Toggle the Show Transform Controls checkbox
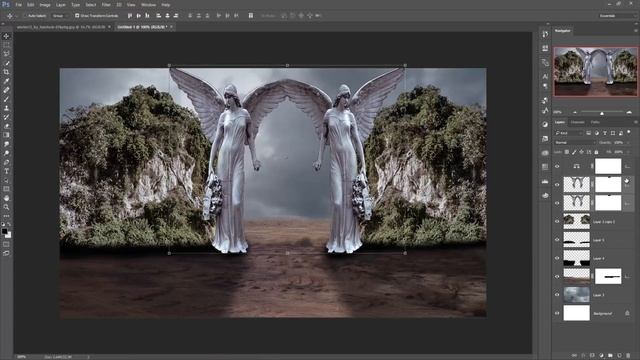 (x=77, y=16)
